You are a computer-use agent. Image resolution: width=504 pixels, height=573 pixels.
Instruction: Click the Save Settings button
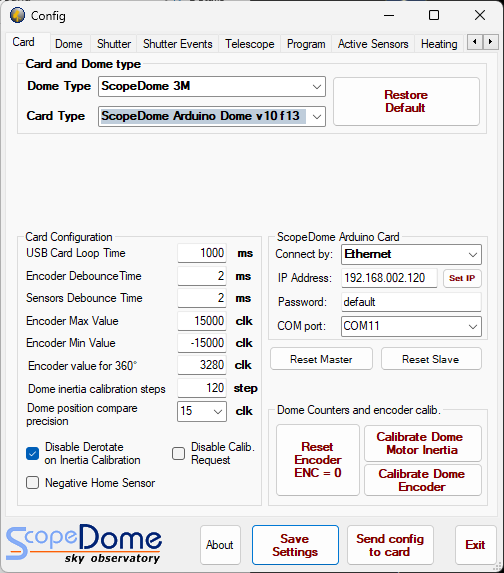[x=295, y=545]
